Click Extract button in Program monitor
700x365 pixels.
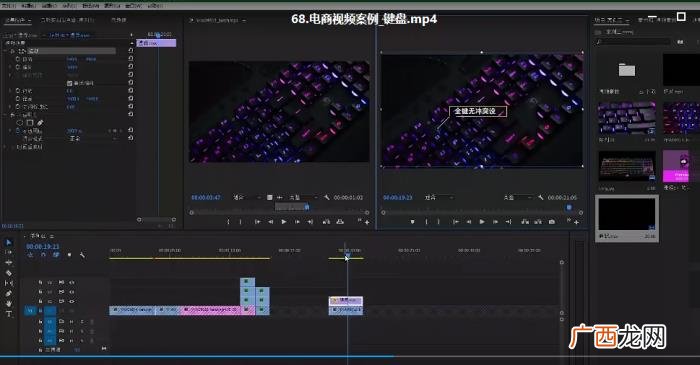538,222
